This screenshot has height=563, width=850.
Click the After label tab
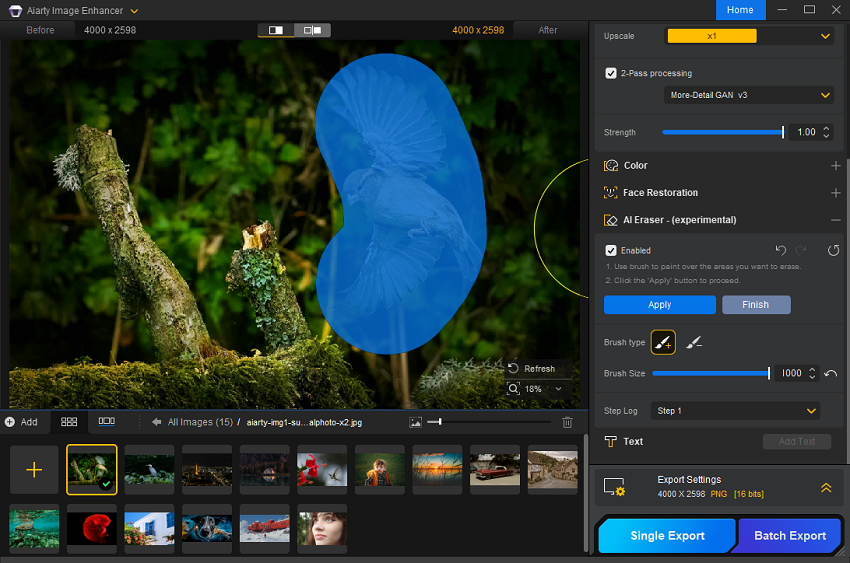548,30
